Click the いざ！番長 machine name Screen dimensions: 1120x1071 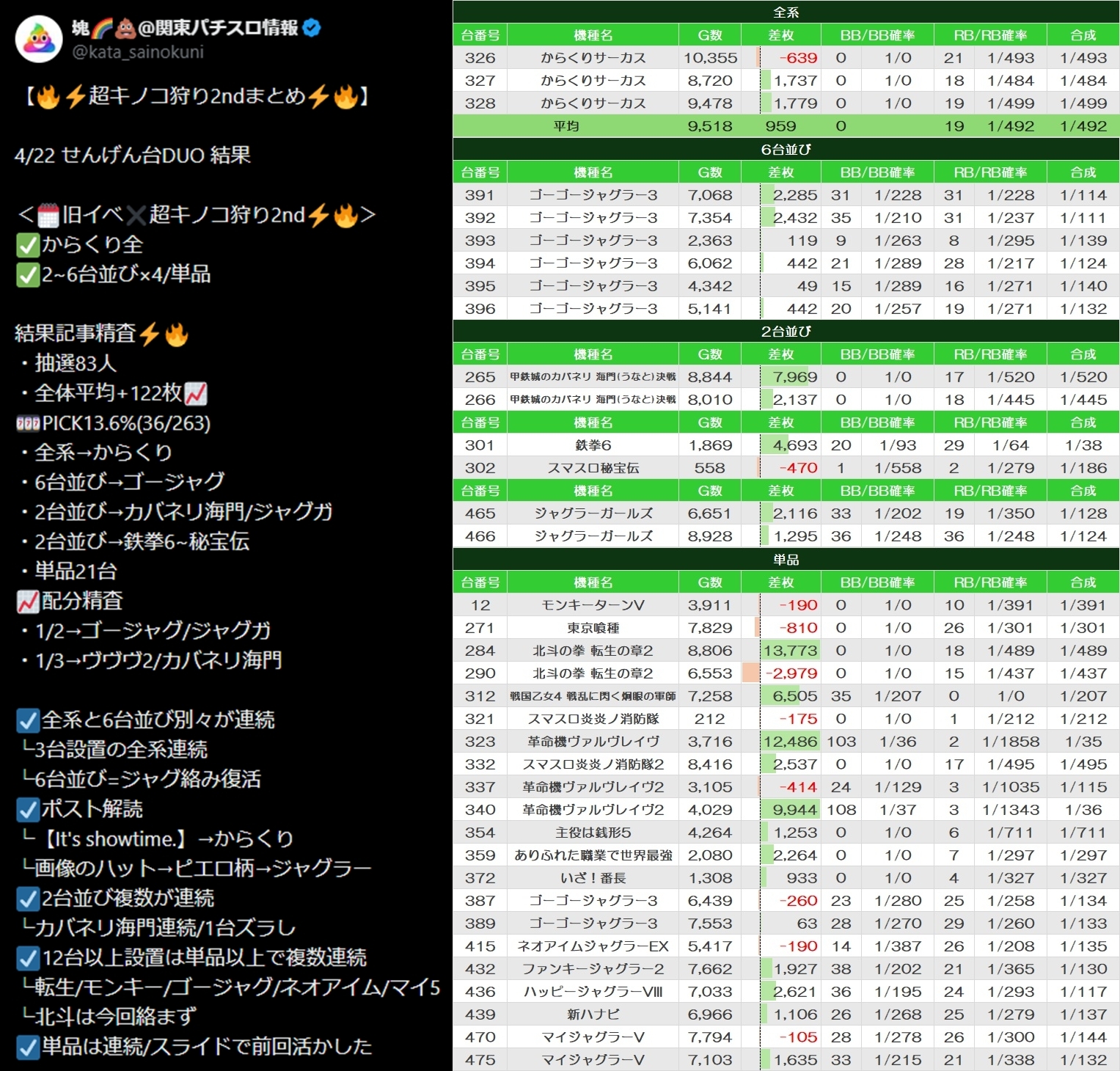pos(593,878)
